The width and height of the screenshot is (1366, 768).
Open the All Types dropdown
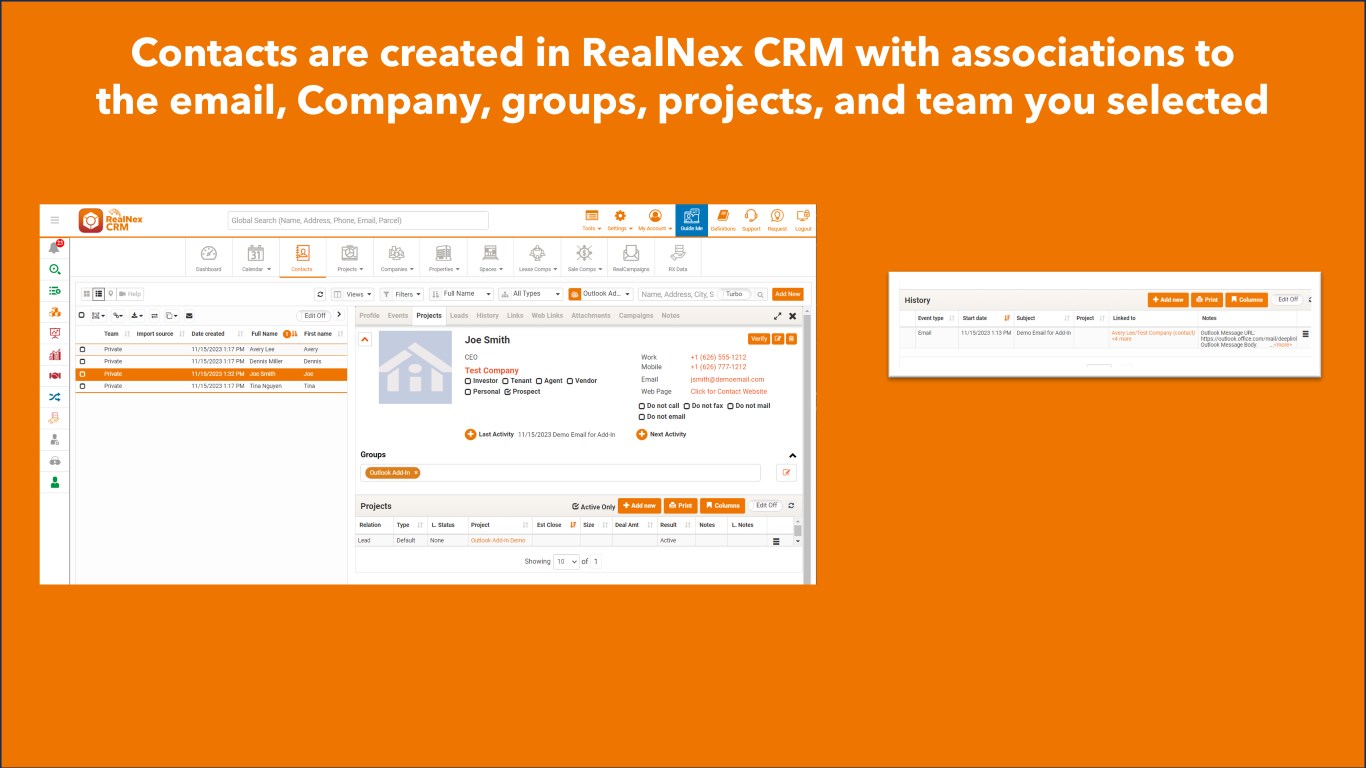click(531, 294)
